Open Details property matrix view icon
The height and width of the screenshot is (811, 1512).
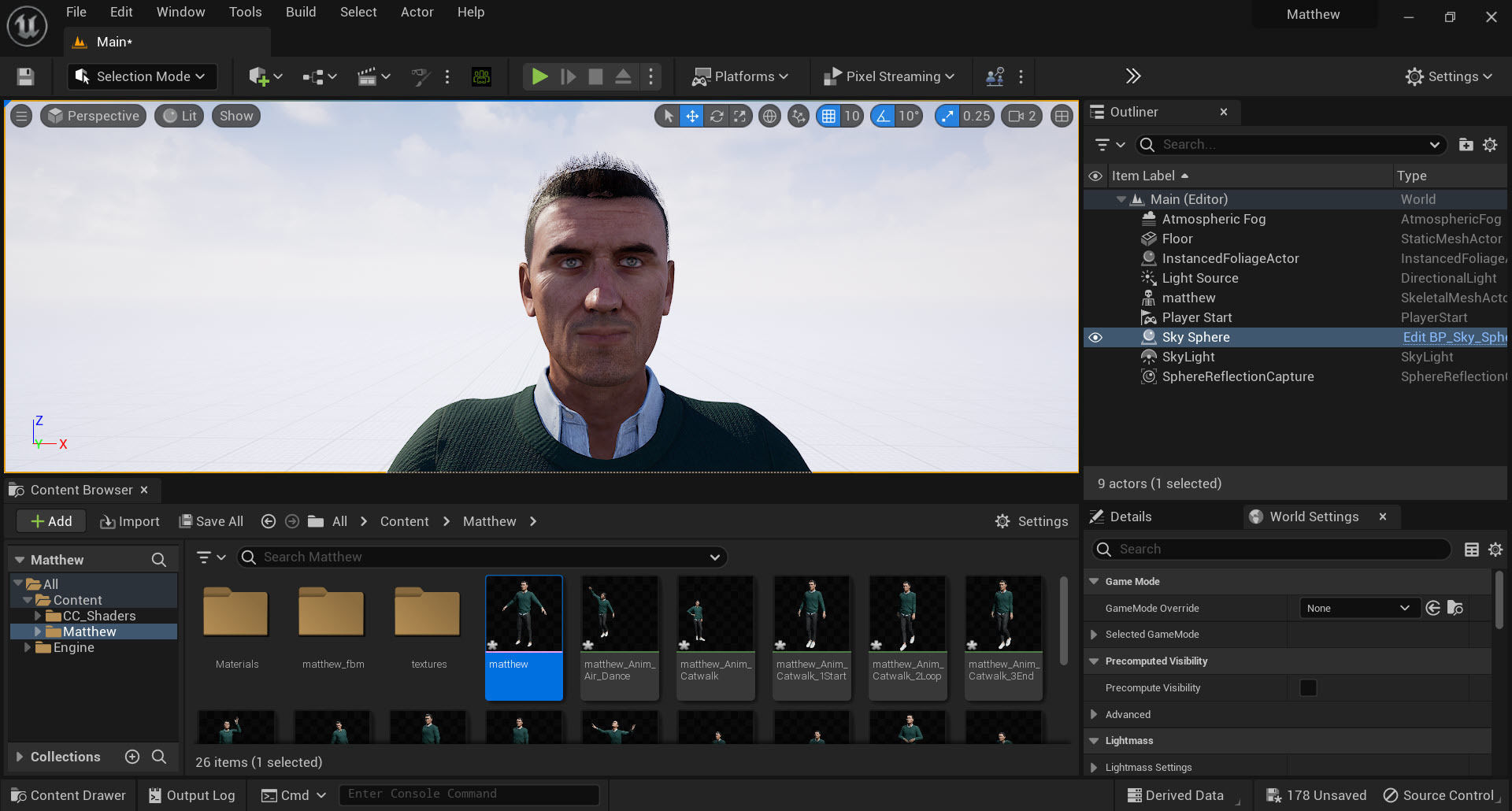(x=1471, y=550)
